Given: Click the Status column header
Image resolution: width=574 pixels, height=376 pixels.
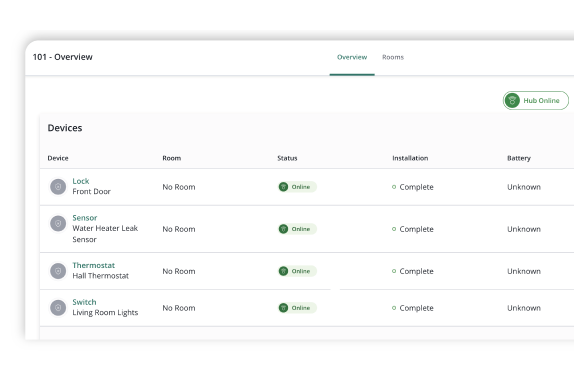Looking at the screenshot, I should (x=287, y=158).
